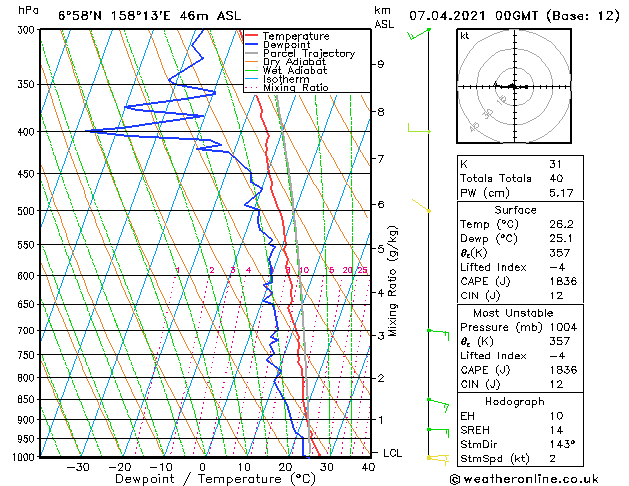The height and width of the screenshot is (486, 629).
Task: Click the 850 hPa pressure axis label
Action: pos(28,399)
